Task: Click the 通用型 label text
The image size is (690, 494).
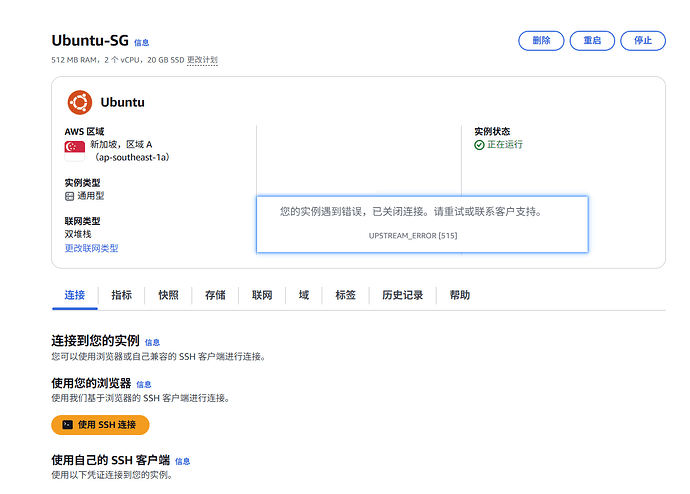Action: pos(91,196)
